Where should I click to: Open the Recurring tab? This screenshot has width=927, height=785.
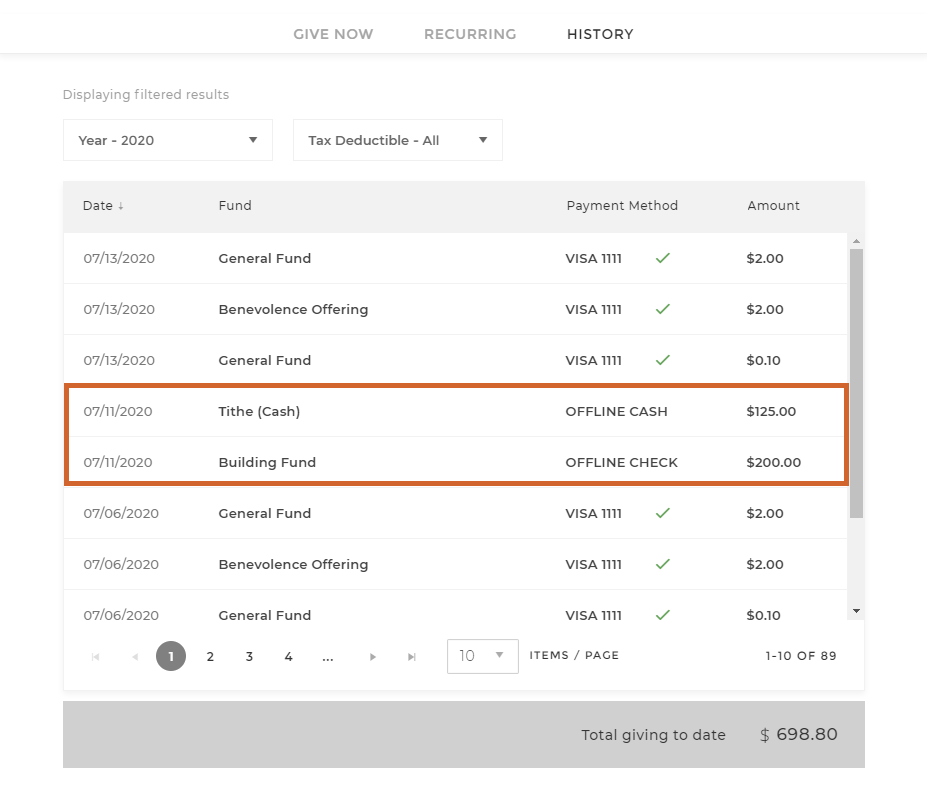[x=470, y=34]
